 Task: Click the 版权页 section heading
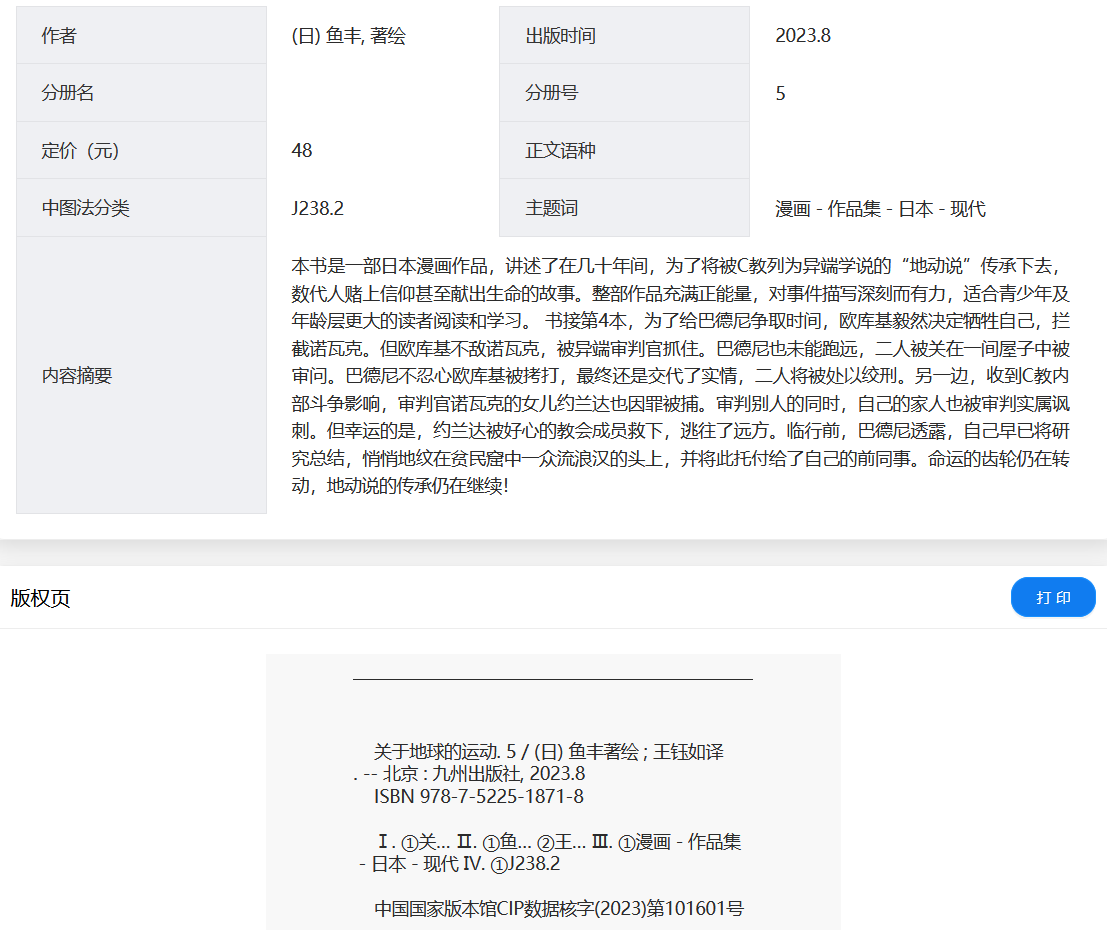[40, 598]
